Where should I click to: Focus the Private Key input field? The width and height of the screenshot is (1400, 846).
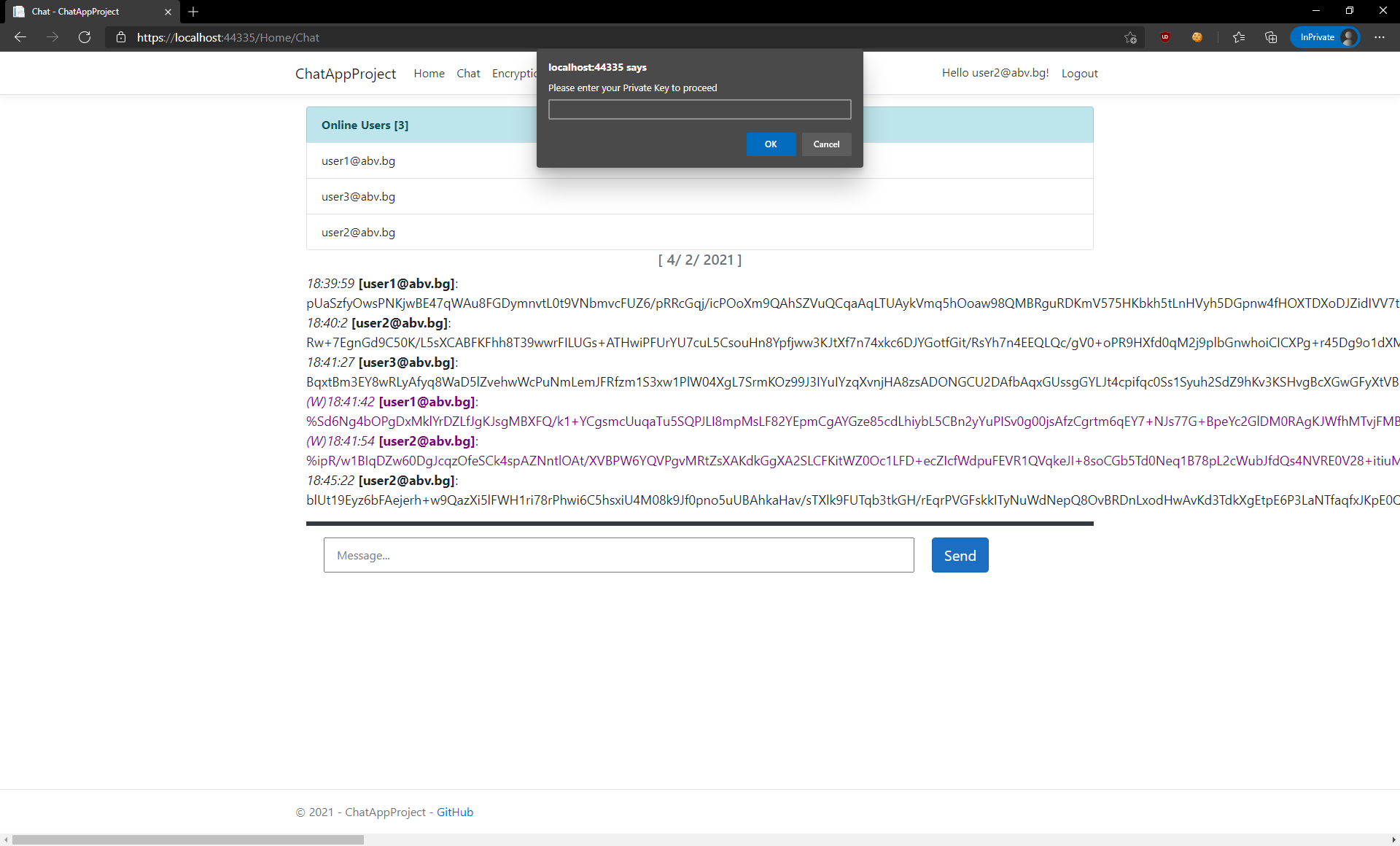(x=699, y=109)
